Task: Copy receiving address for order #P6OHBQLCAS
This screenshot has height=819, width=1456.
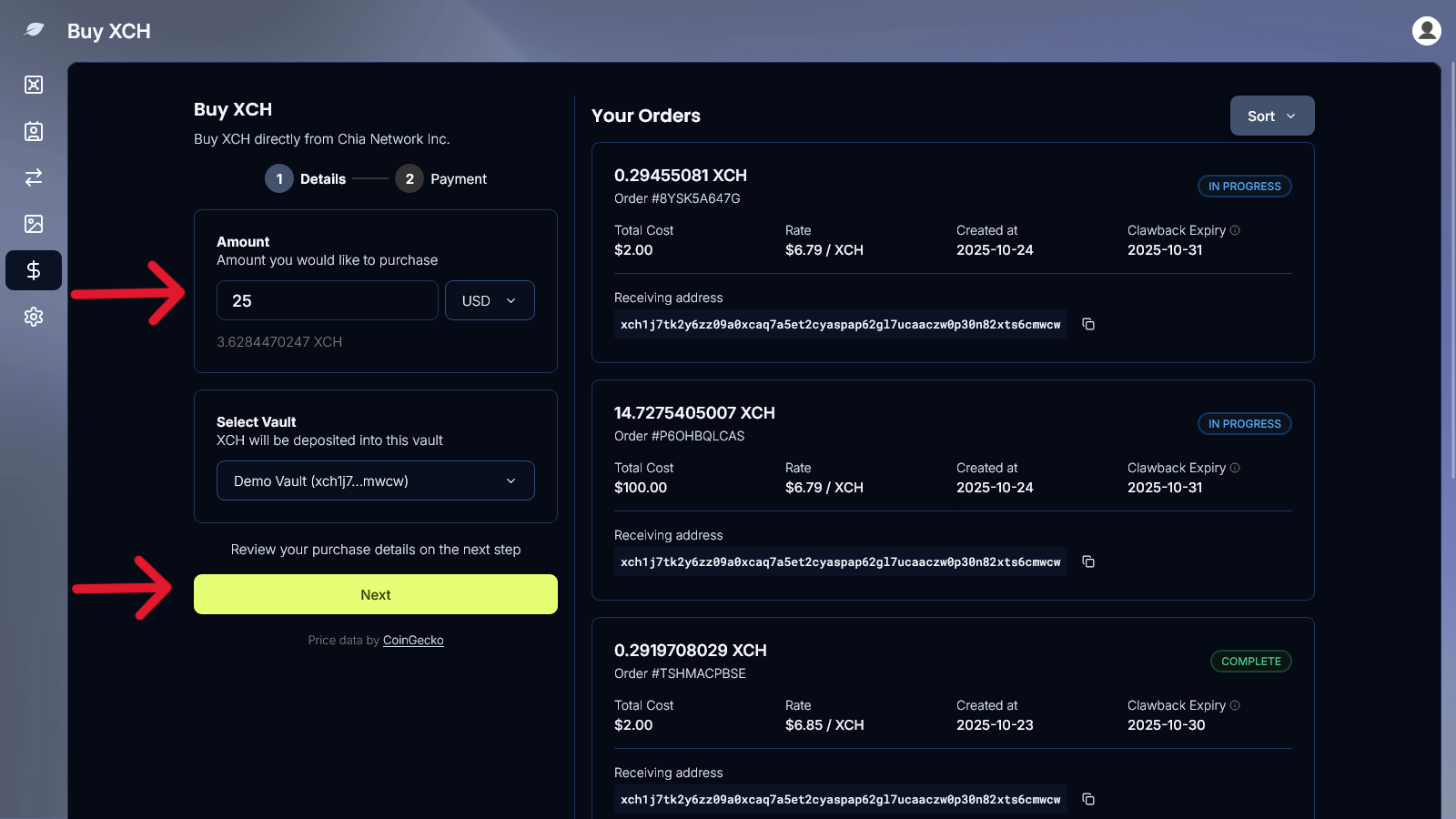Action: coord(1087,561)
